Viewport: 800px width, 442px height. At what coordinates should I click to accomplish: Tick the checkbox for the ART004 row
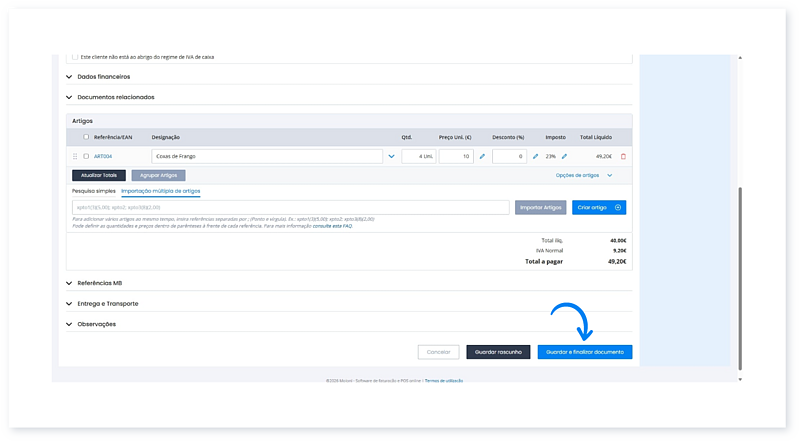(86, 156)
